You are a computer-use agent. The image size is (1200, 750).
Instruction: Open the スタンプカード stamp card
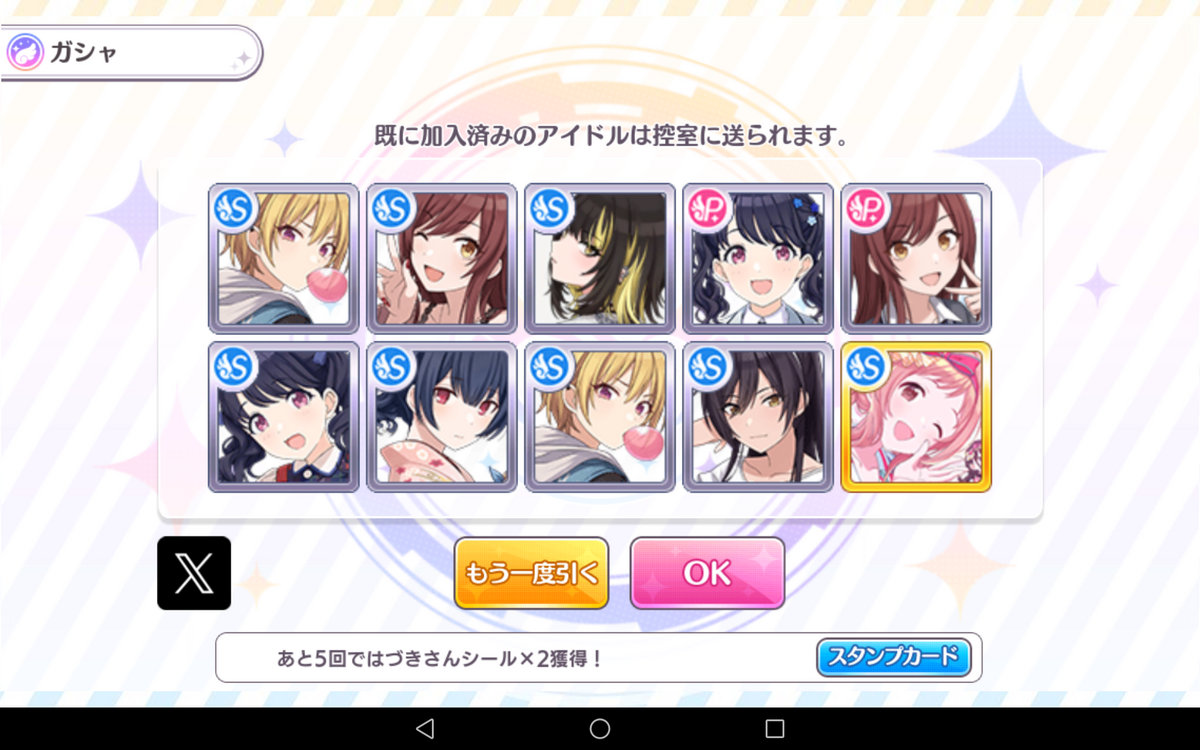[894, 657]
